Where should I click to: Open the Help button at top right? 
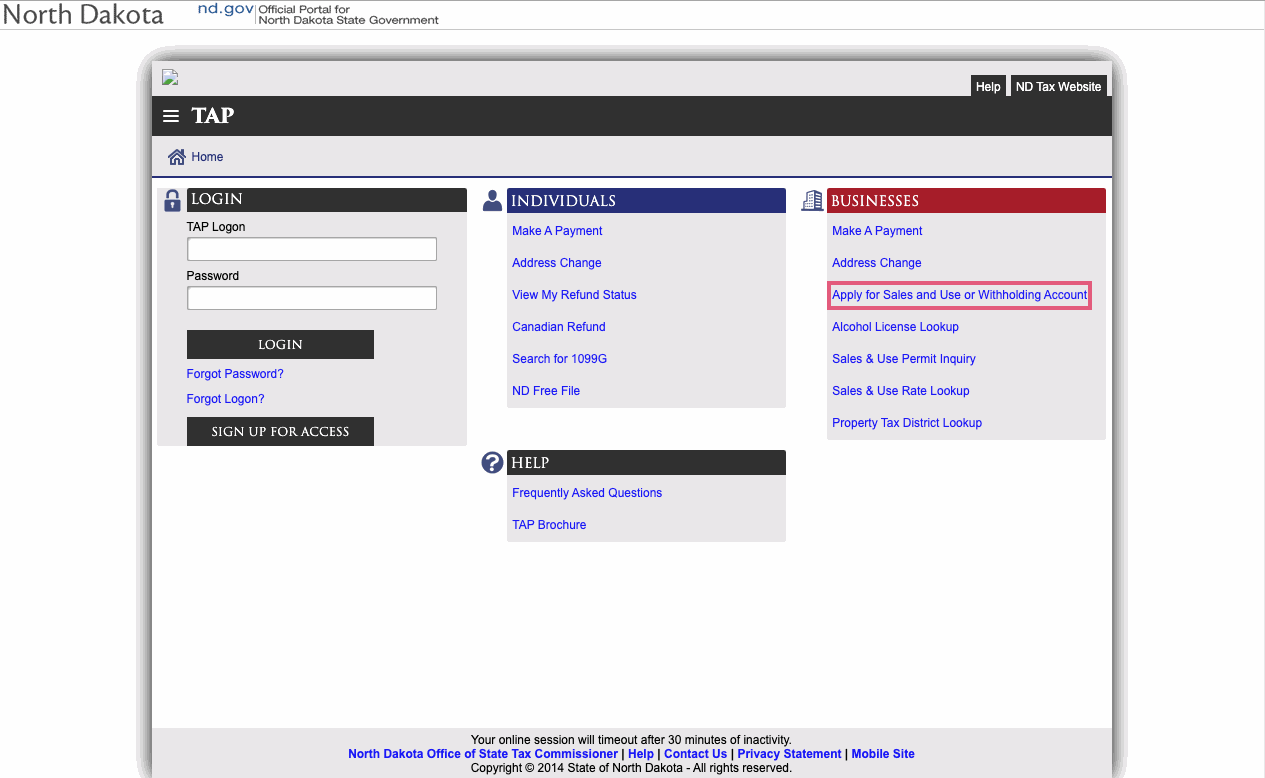pyautogui.click(x=988, y=87)
